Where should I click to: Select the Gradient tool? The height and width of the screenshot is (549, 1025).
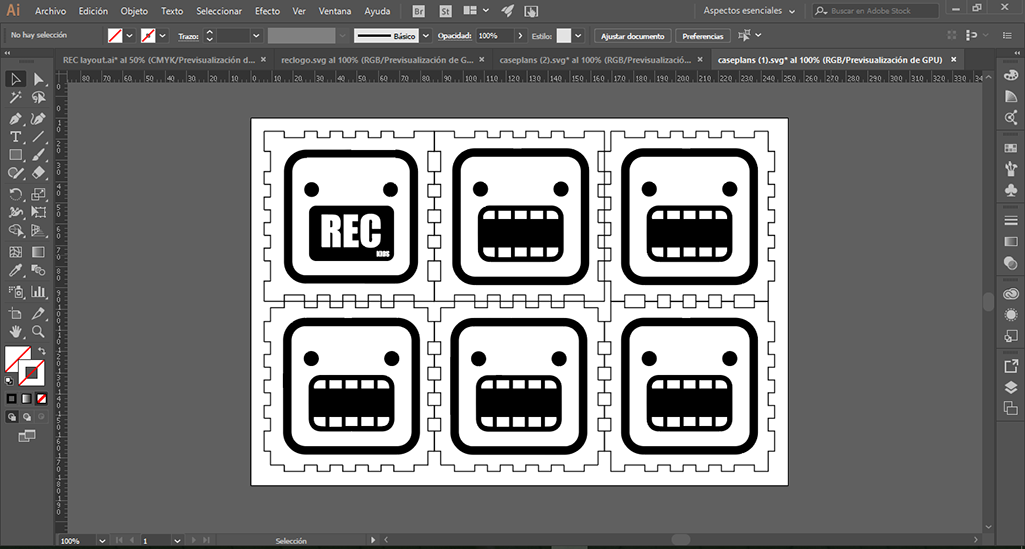[x=39, y=252]
